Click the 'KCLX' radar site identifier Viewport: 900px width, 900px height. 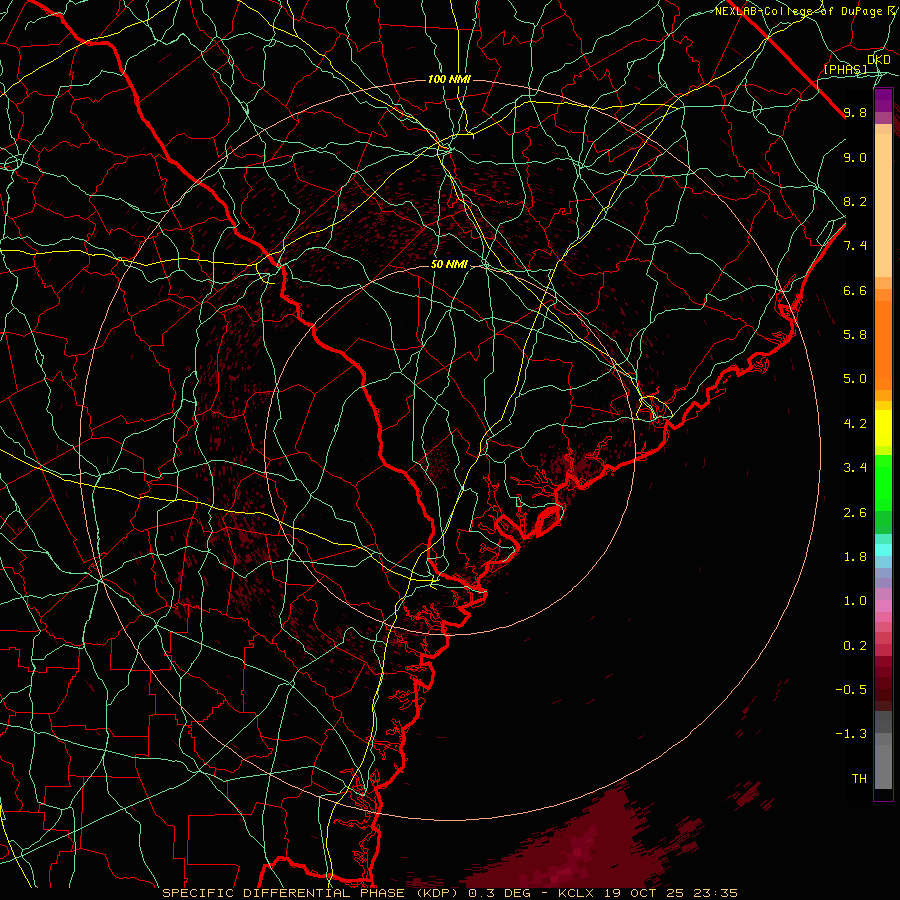(x=578, y=893)
